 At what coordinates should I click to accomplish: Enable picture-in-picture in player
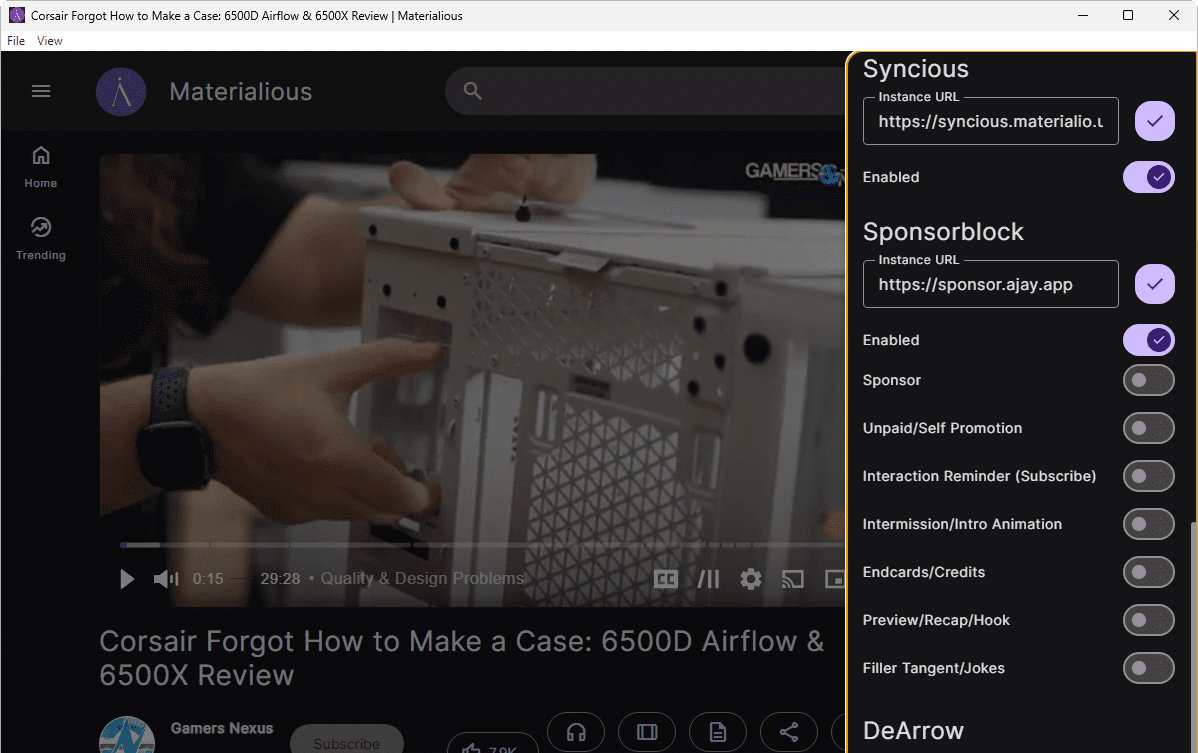[x=834, y=579]
